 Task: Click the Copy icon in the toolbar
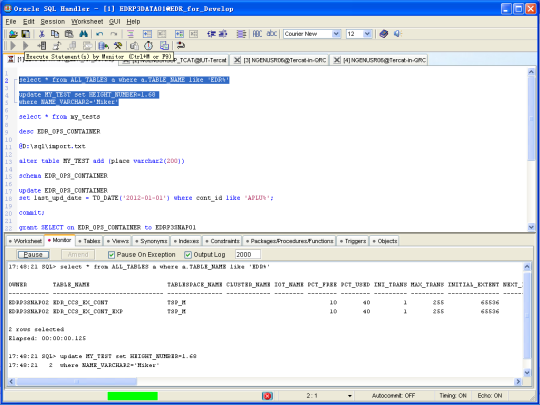click(x=55, y=34)
